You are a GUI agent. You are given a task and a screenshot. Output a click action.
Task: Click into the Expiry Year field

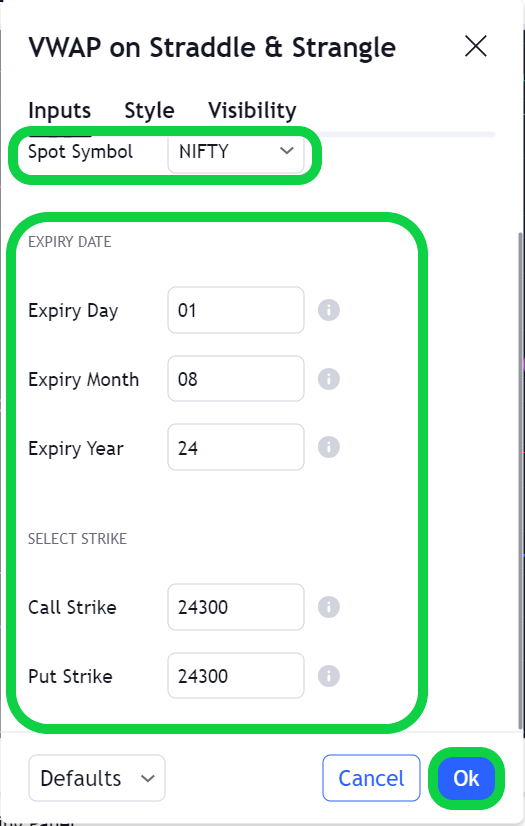click(x=236, y=447)
